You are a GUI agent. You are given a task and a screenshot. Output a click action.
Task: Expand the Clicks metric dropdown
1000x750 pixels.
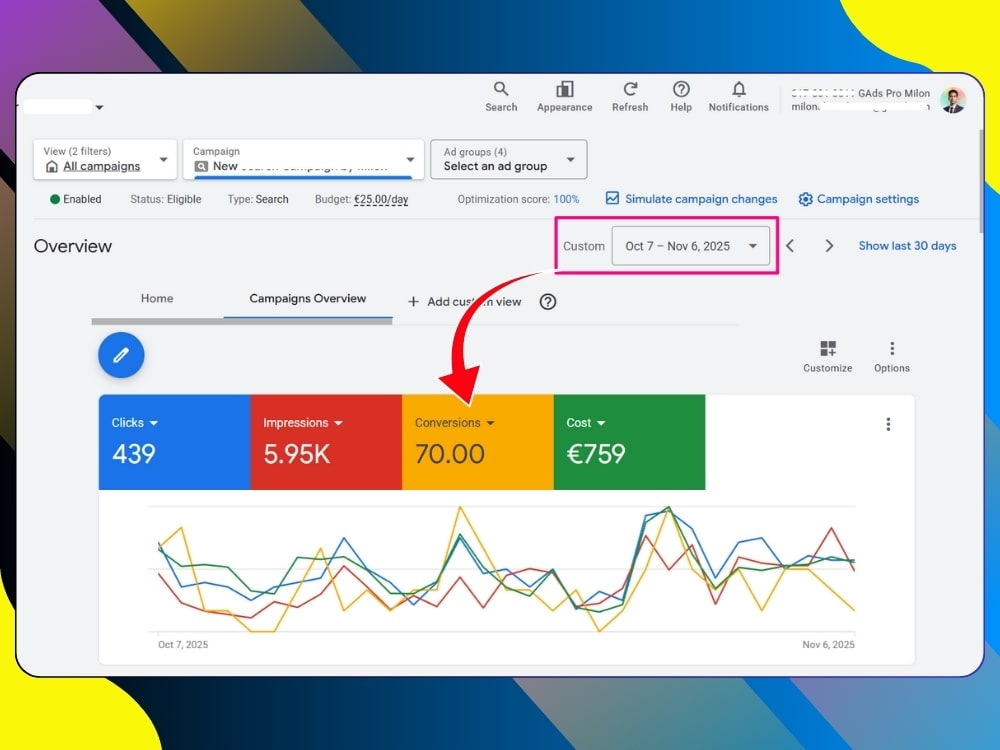[x=154, y=423]
